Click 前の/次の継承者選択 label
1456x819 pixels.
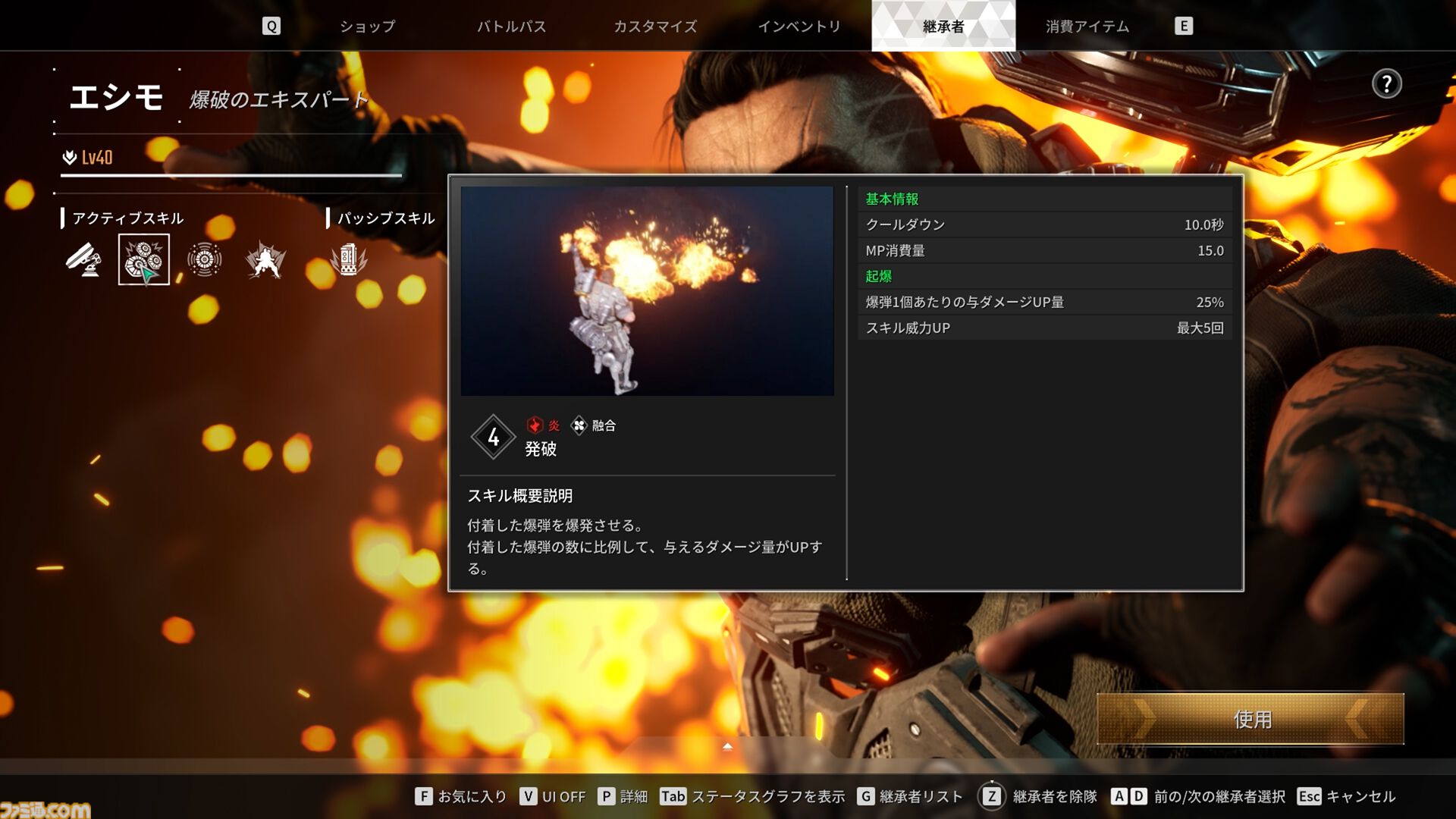coord(1219,796)
